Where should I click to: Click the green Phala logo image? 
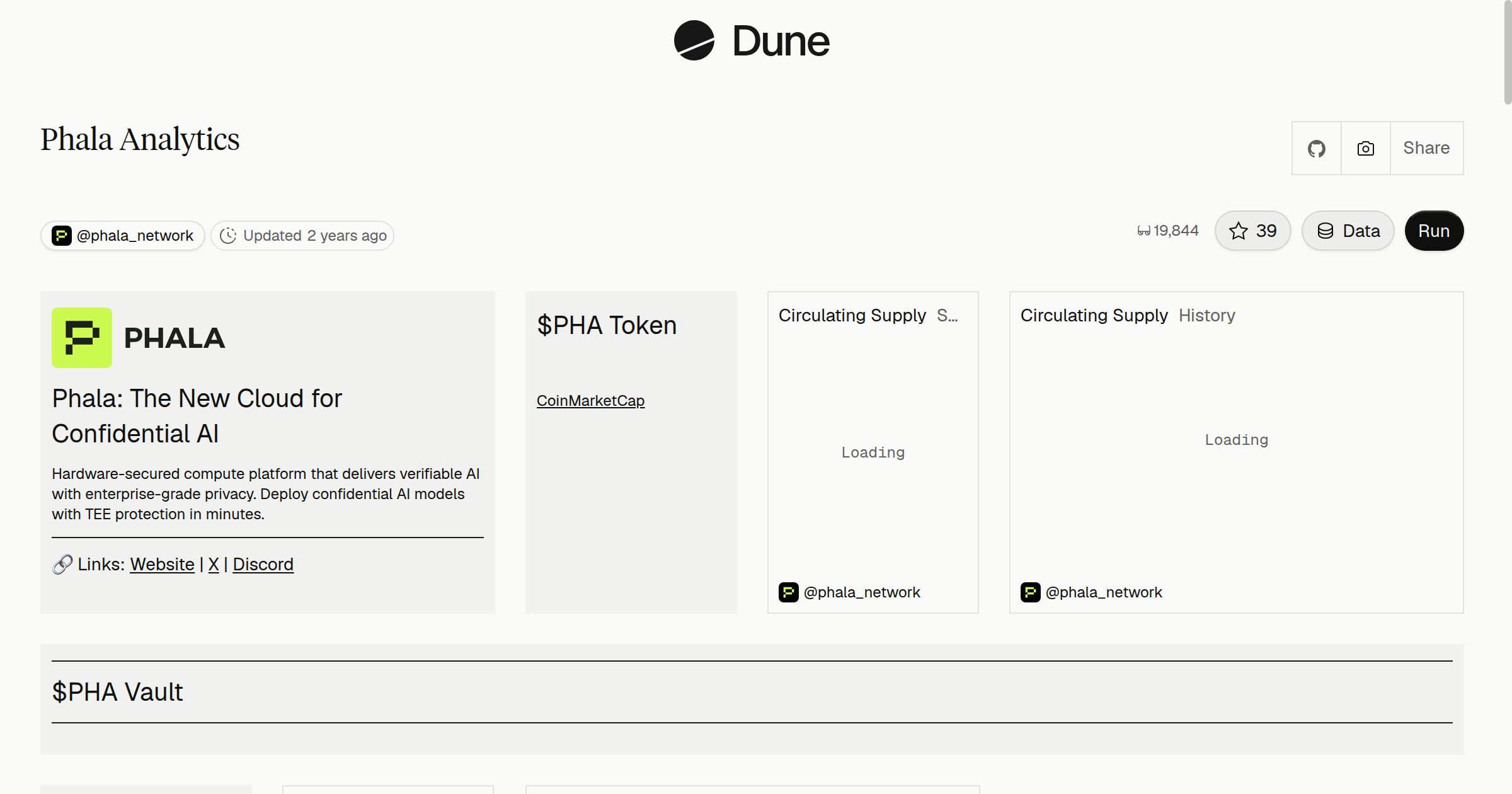coord(82,338)
